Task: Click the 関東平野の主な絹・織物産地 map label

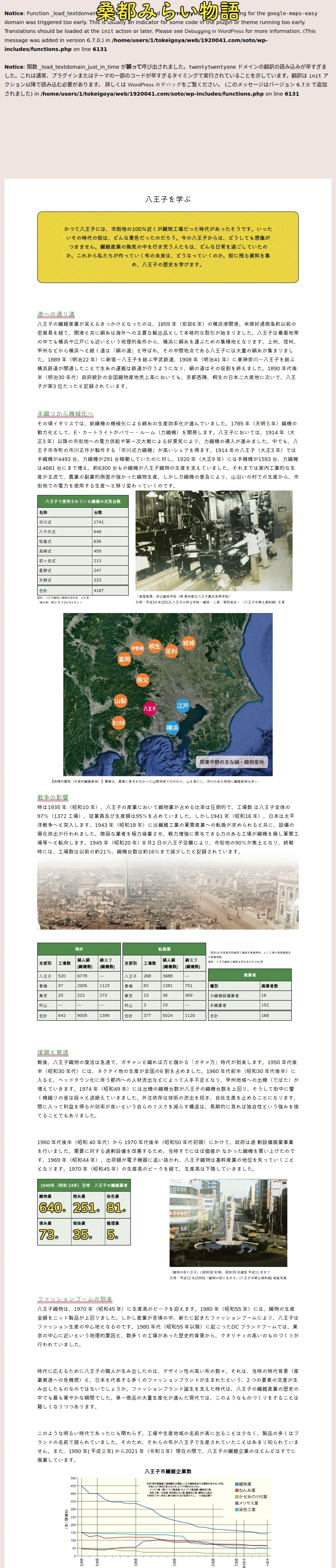Action: tap(232, 762)
